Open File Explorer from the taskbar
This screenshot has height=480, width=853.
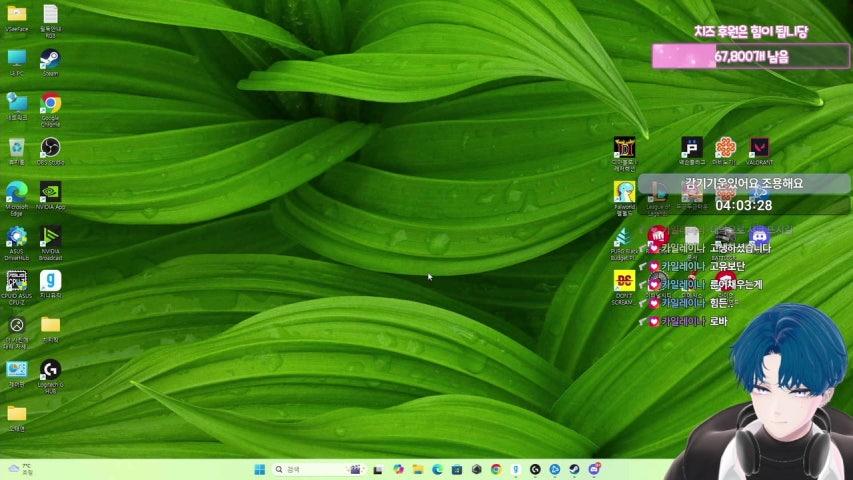tap(417, 469)
